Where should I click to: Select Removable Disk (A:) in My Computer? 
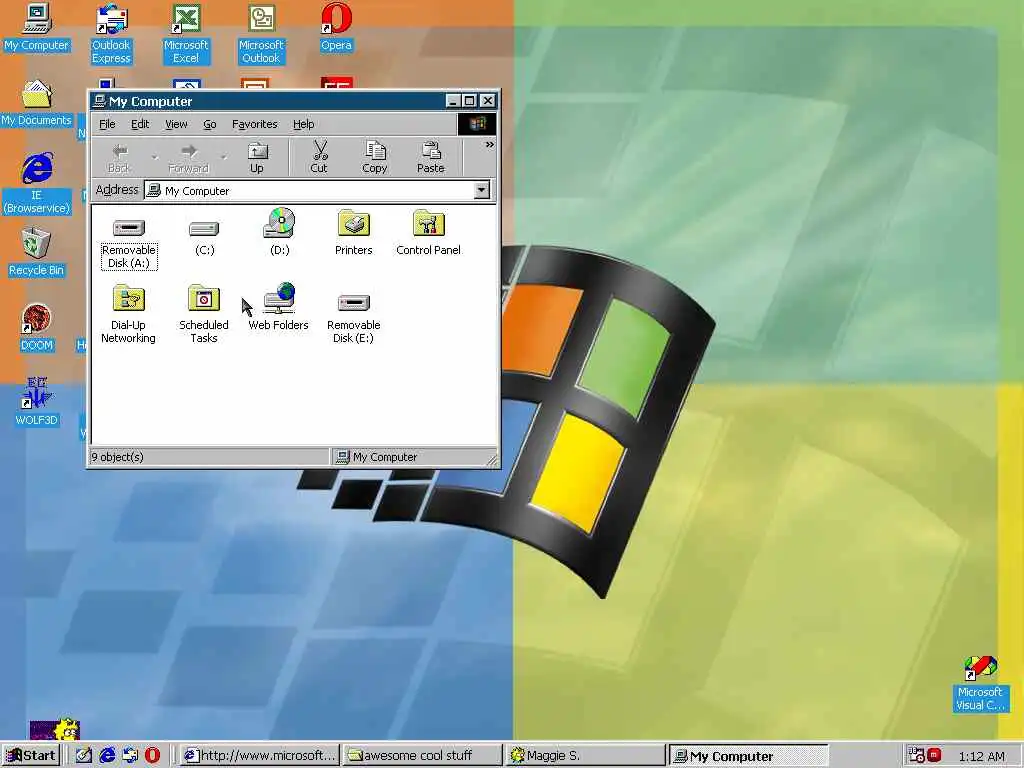pos(129,244)
